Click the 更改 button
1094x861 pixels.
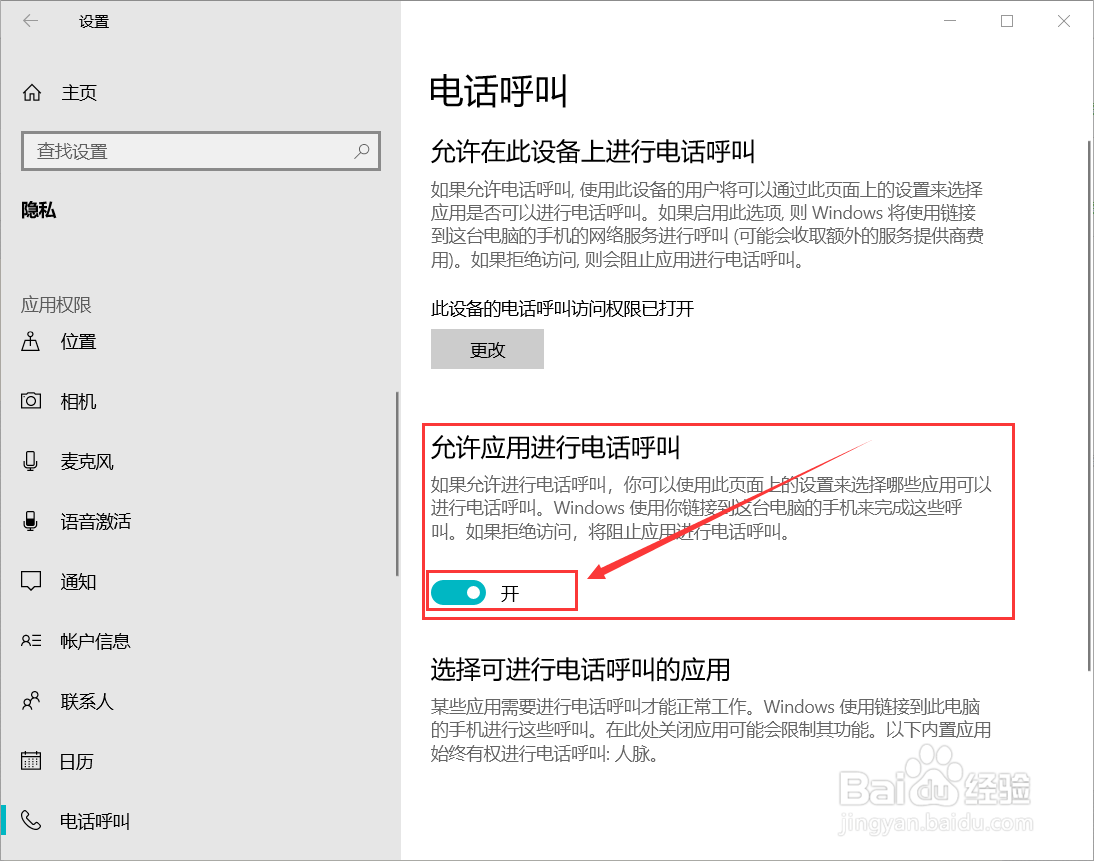[x=487, y=349]
